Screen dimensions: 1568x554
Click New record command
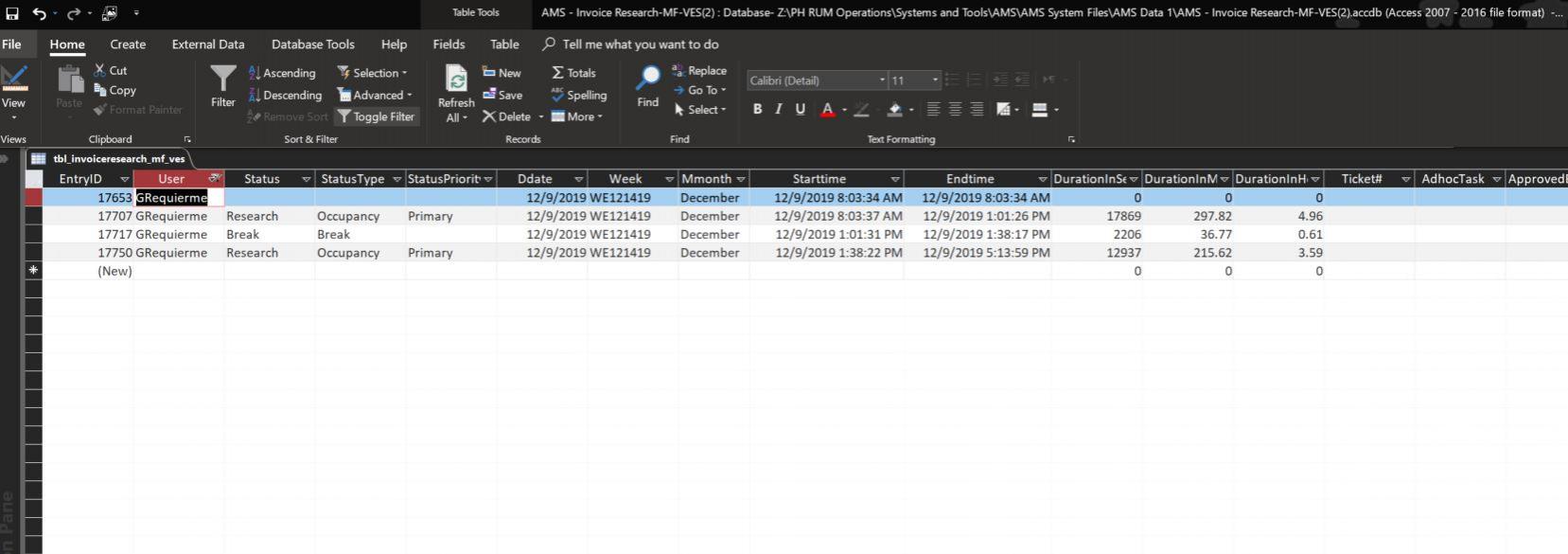tap(502, 73)
